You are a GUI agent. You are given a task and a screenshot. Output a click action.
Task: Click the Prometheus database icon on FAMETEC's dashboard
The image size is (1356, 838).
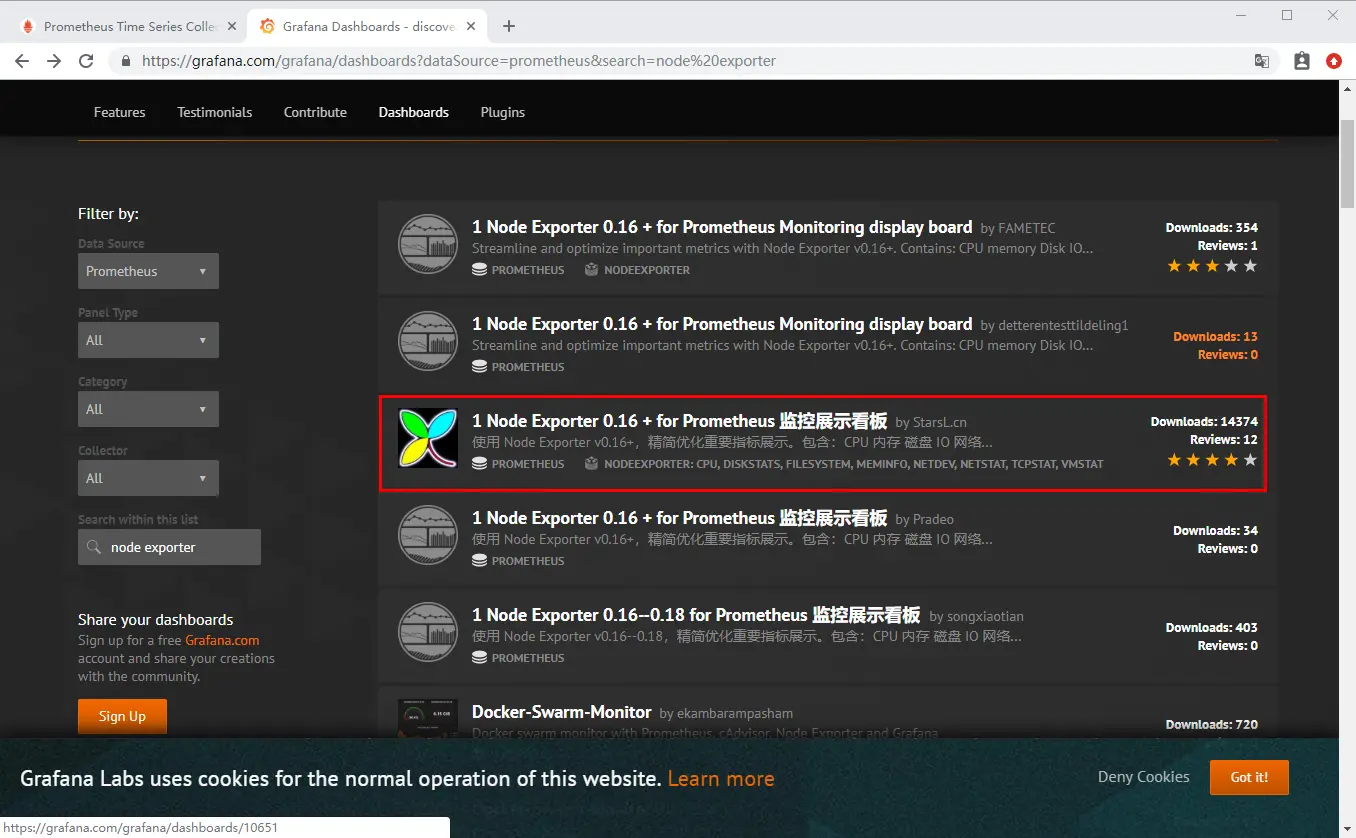pos(479,270)
